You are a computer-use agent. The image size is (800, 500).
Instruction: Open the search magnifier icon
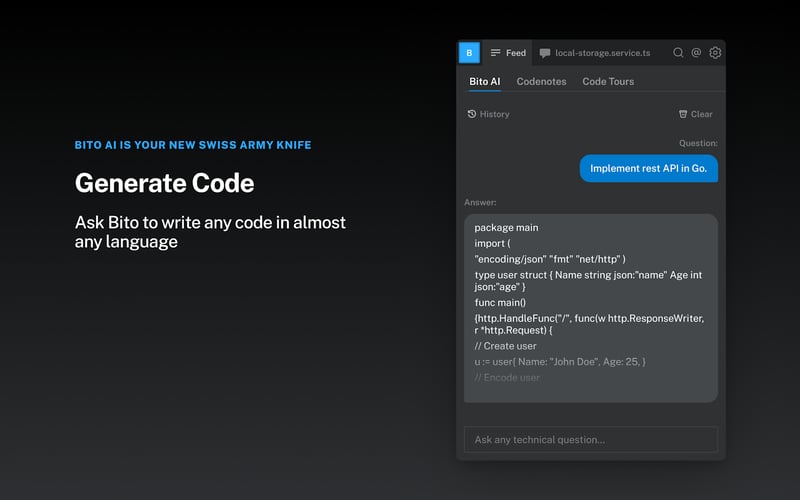point(678,53)
